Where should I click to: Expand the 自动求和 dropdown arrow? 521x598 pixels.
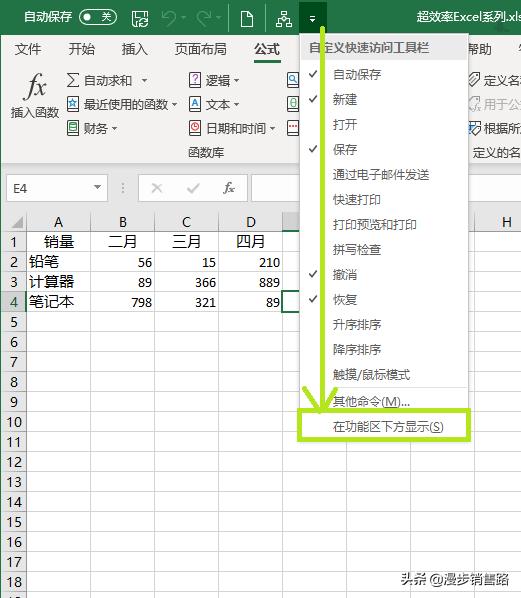click(x=144, y=80)
